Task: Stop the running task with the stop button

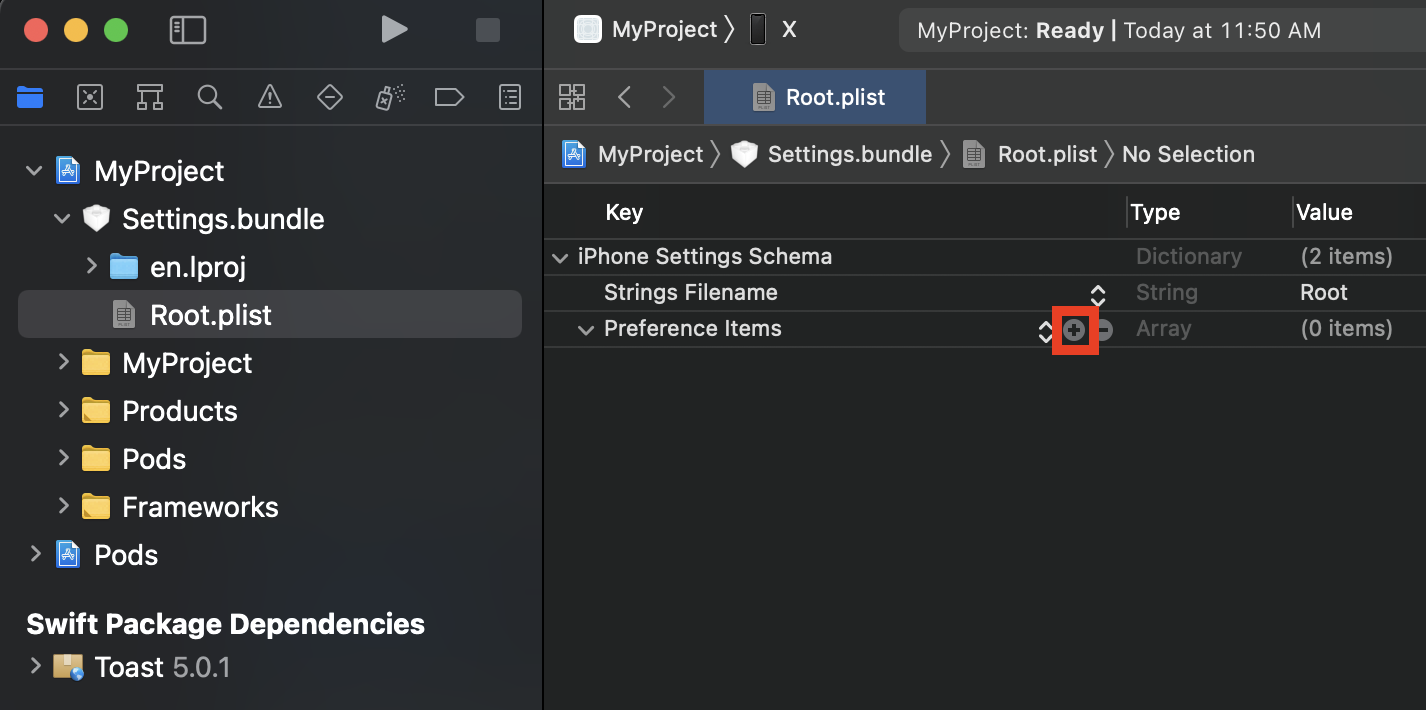Action: (x=488, y=30)
